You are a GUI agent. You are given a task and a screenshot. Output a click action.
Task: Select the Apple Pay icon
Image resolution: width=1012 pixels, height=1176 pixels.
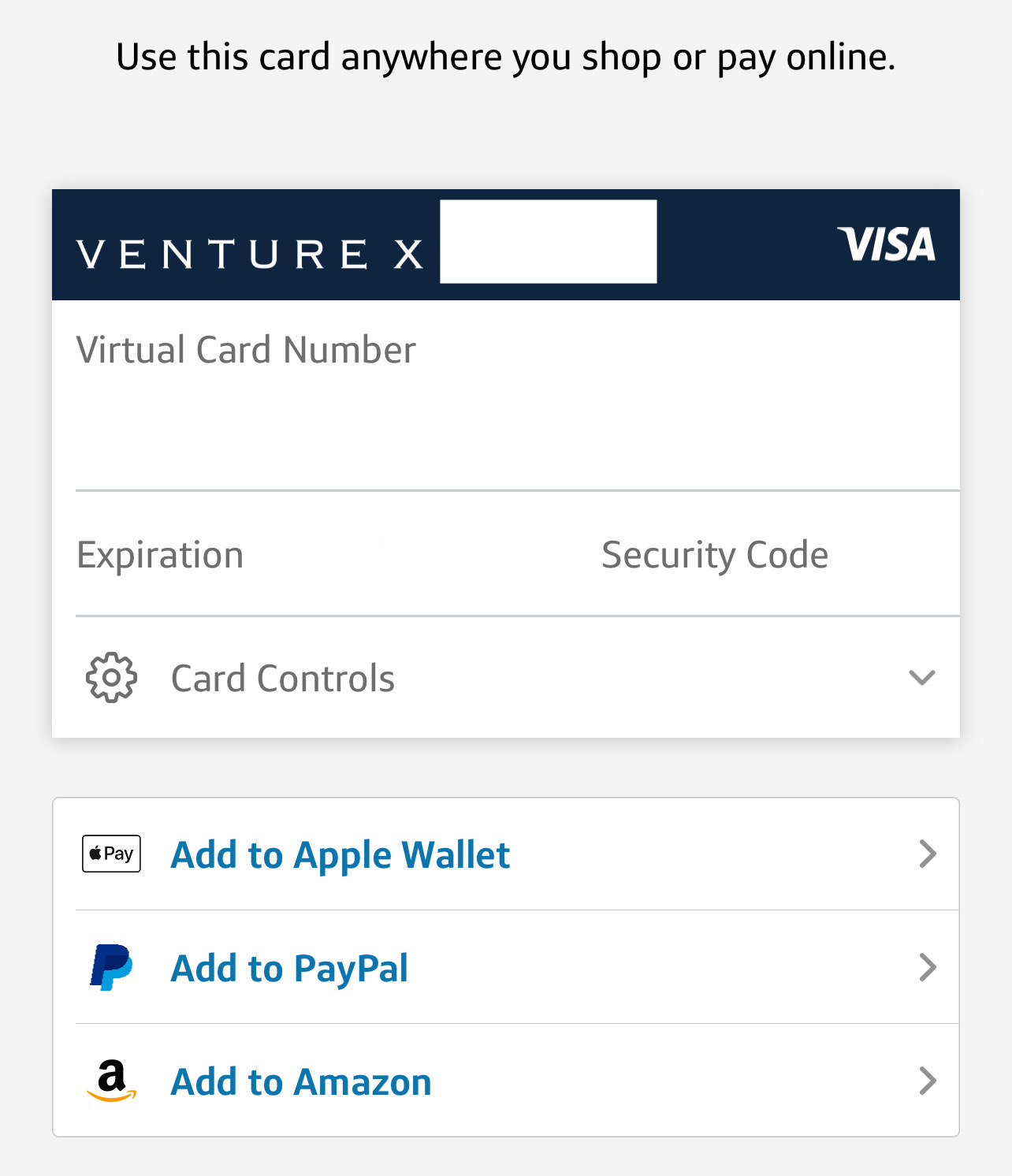tap(110, 853)
